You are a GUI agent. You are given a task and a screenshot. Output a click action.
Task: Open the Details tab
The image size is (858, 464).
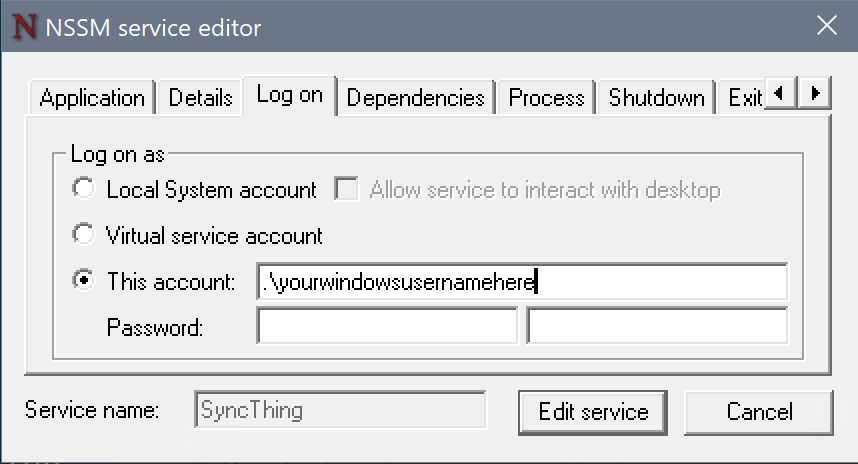point(200,98)
